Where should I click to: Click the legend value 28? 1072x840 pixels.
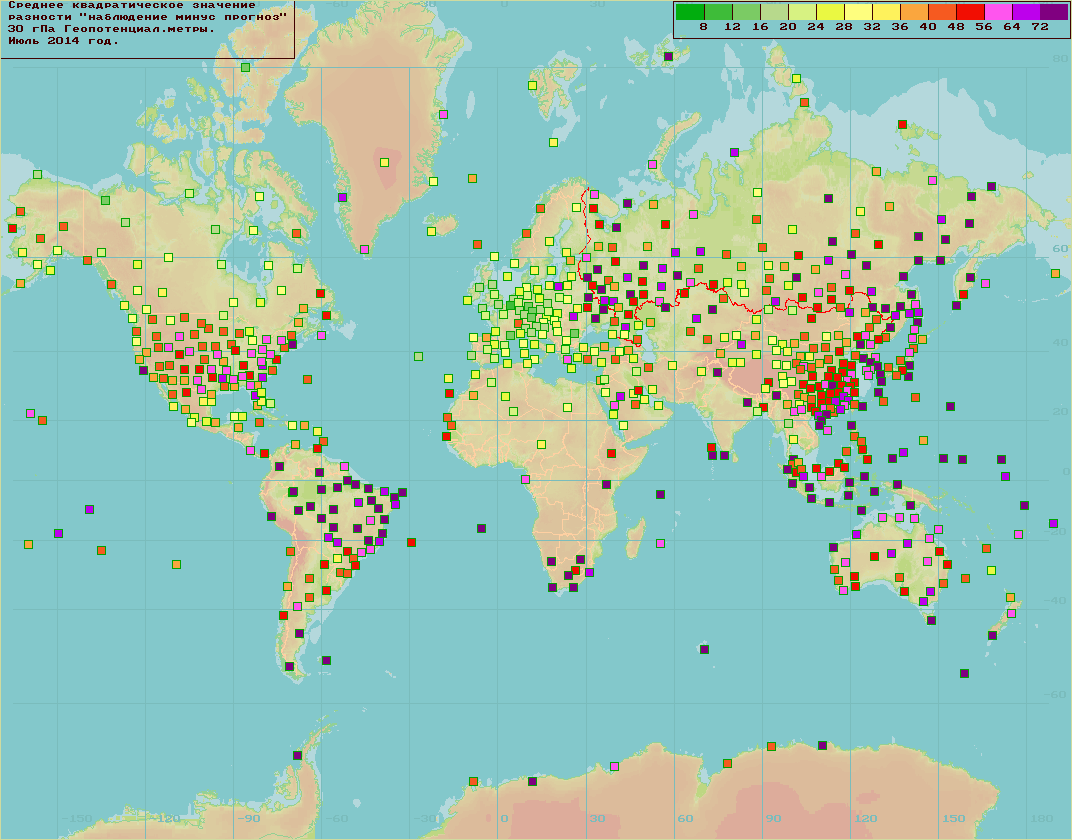pos(844,27)
